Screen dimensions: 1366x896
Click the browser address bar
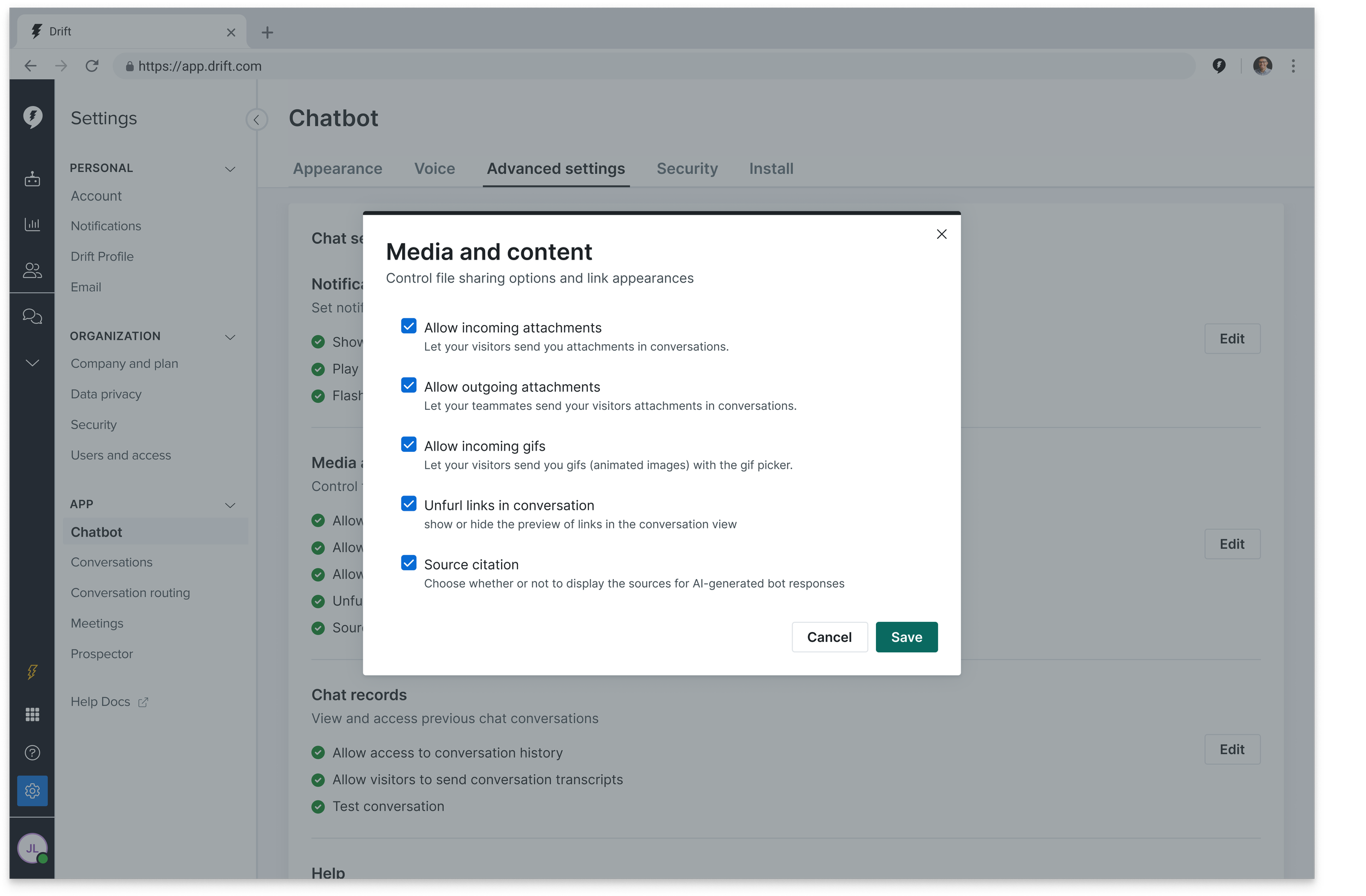coord(654,66)
